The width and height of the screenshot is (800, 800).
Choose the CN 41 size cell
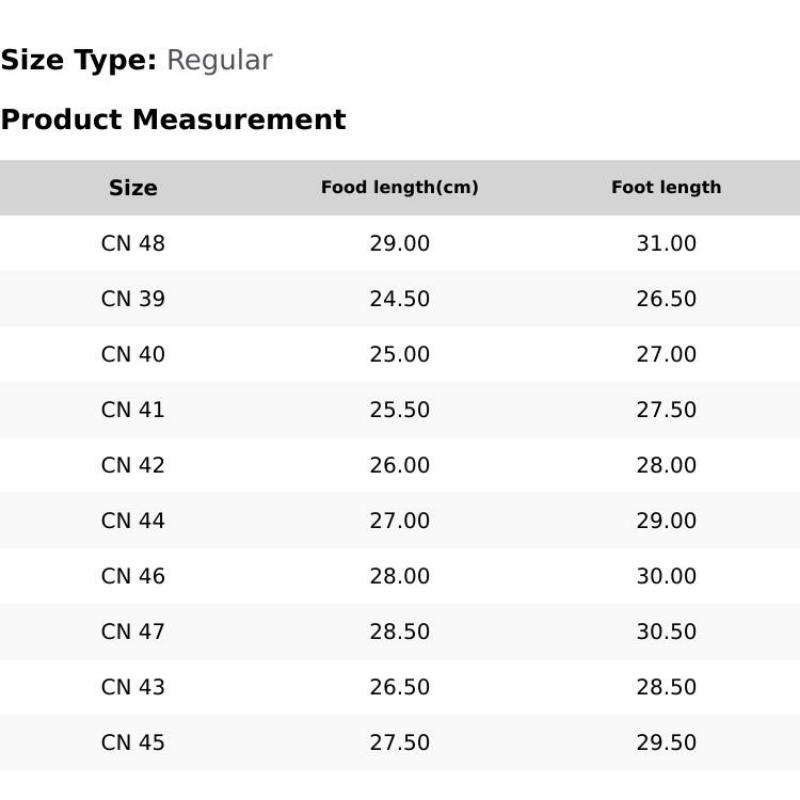[133, 410]
